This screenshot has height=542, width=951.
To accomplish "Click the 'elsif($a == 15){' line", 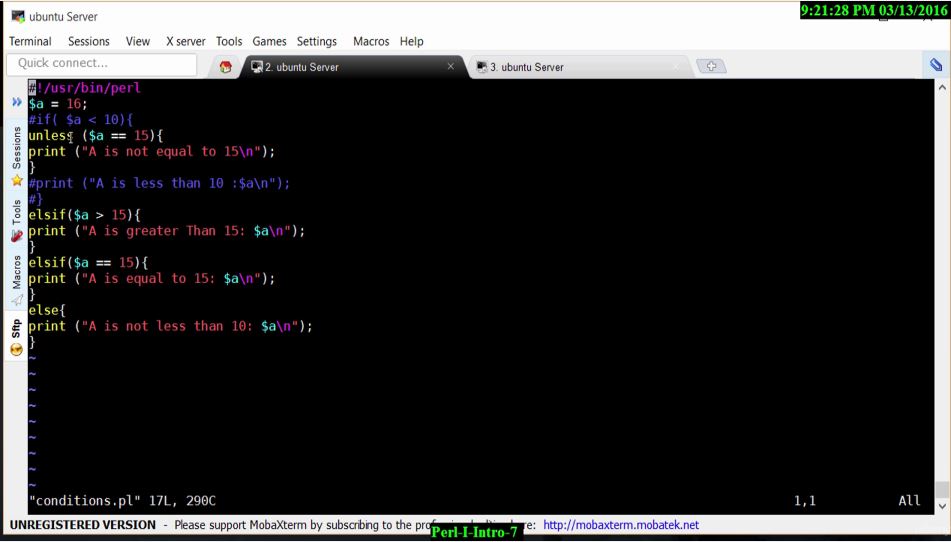I will pos(88,262).
